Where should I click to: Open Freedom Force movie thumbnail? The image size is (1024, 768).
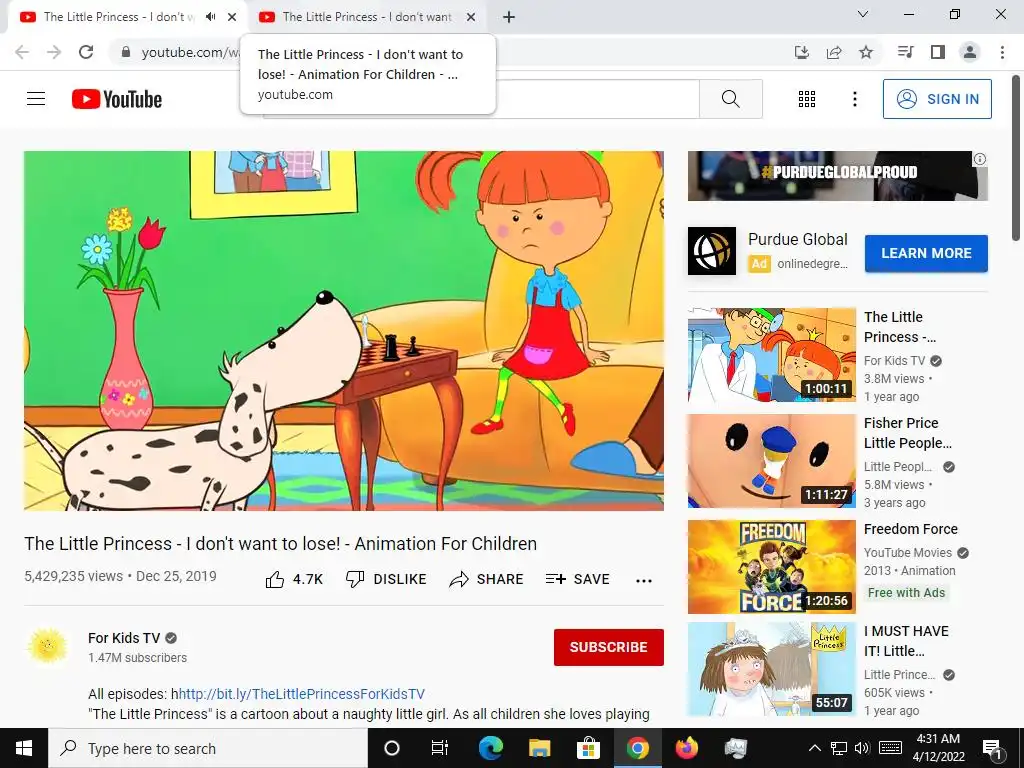[771, 567]
